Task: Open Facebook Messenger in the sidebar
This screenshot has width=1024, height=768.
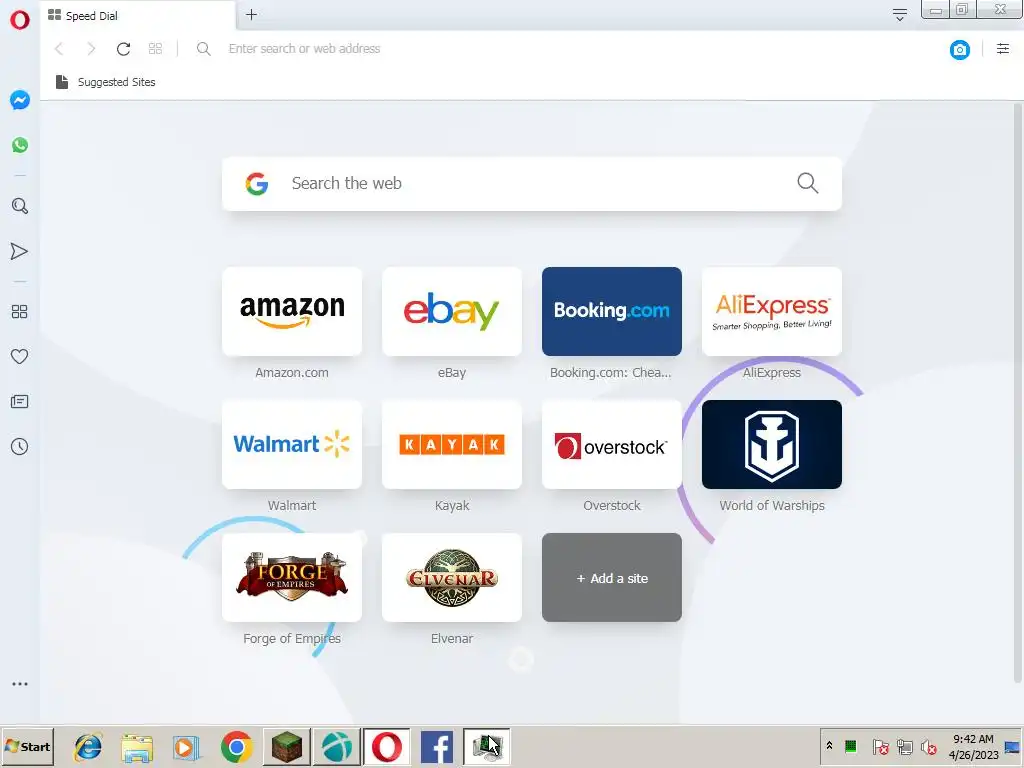Action: (x=20, y=100)
